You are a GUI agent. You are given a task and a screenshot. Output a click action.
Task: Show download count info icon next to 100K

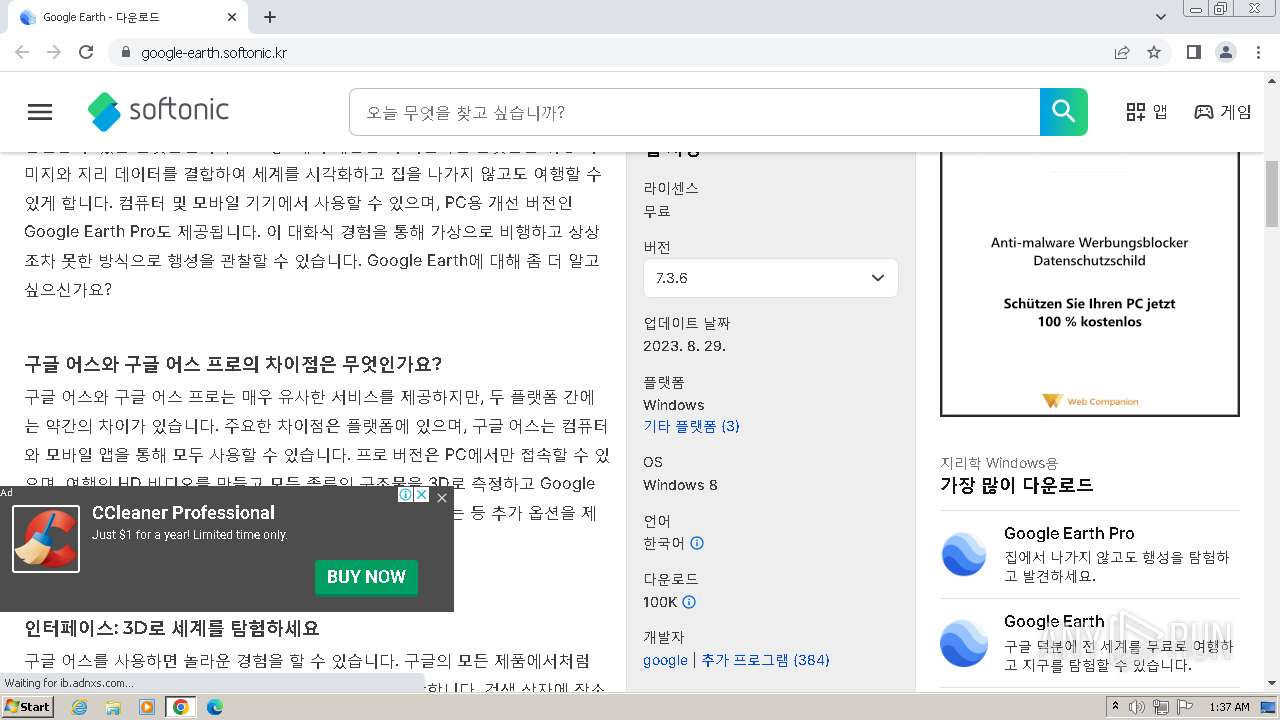689,602
